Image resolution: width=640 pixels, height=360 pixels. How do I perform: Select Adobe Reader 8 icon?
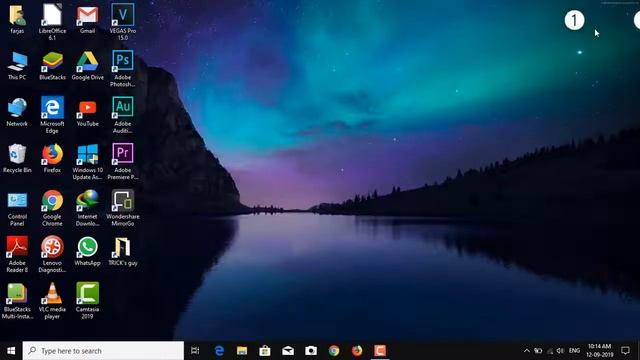click(17, 255)
